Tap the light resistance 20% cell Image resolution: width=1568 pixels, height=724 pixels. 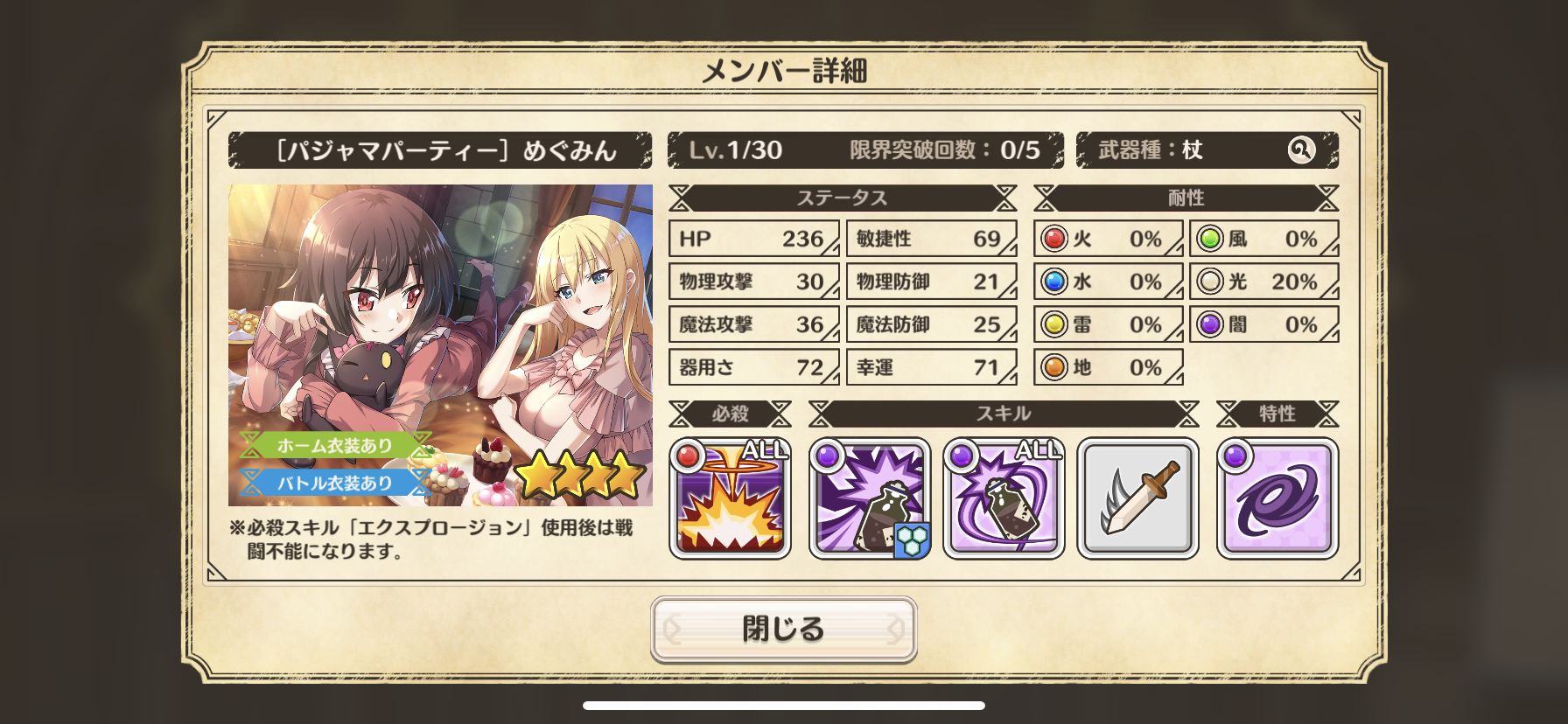point(1264,282)
